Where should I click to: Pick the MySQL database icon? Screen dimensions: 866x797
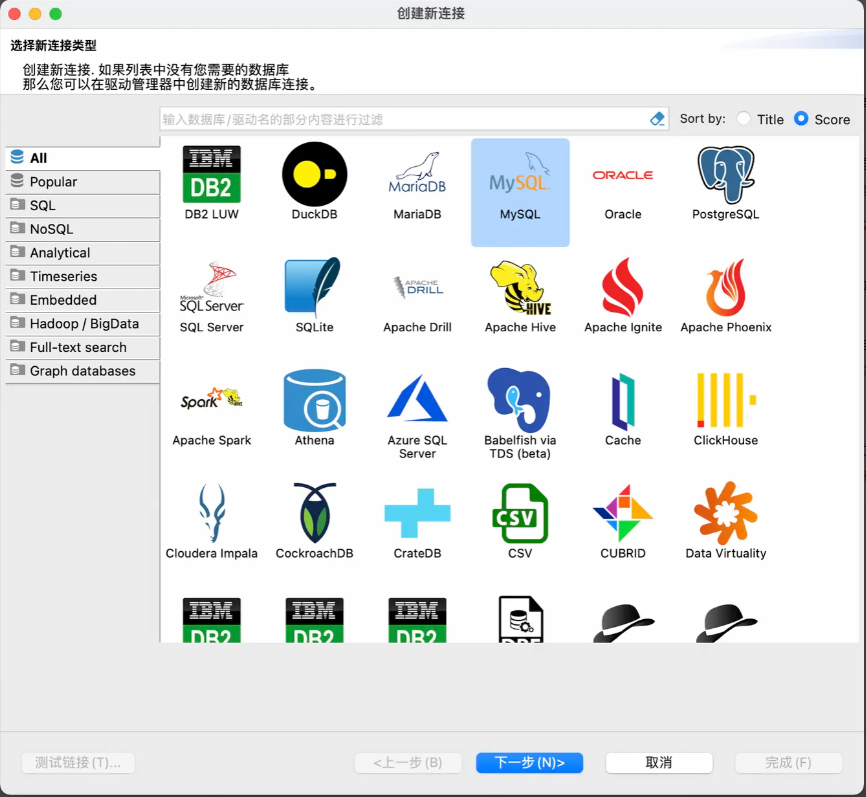coord(520,173)
